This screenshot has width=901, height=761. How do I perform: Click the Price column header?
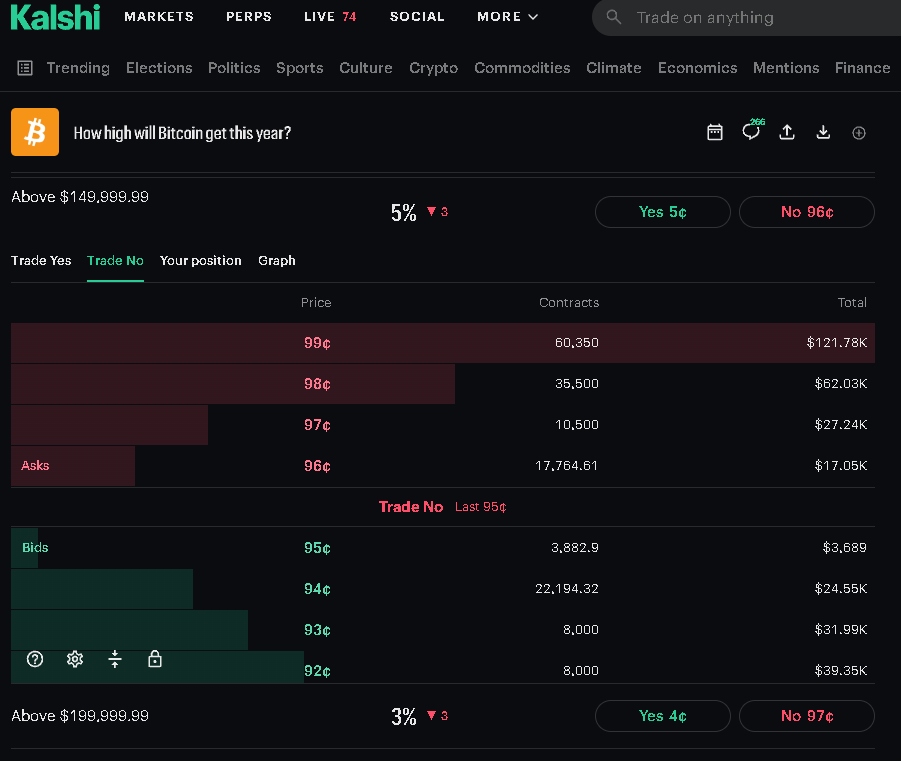pyautogui.click(x=316, y=302)
